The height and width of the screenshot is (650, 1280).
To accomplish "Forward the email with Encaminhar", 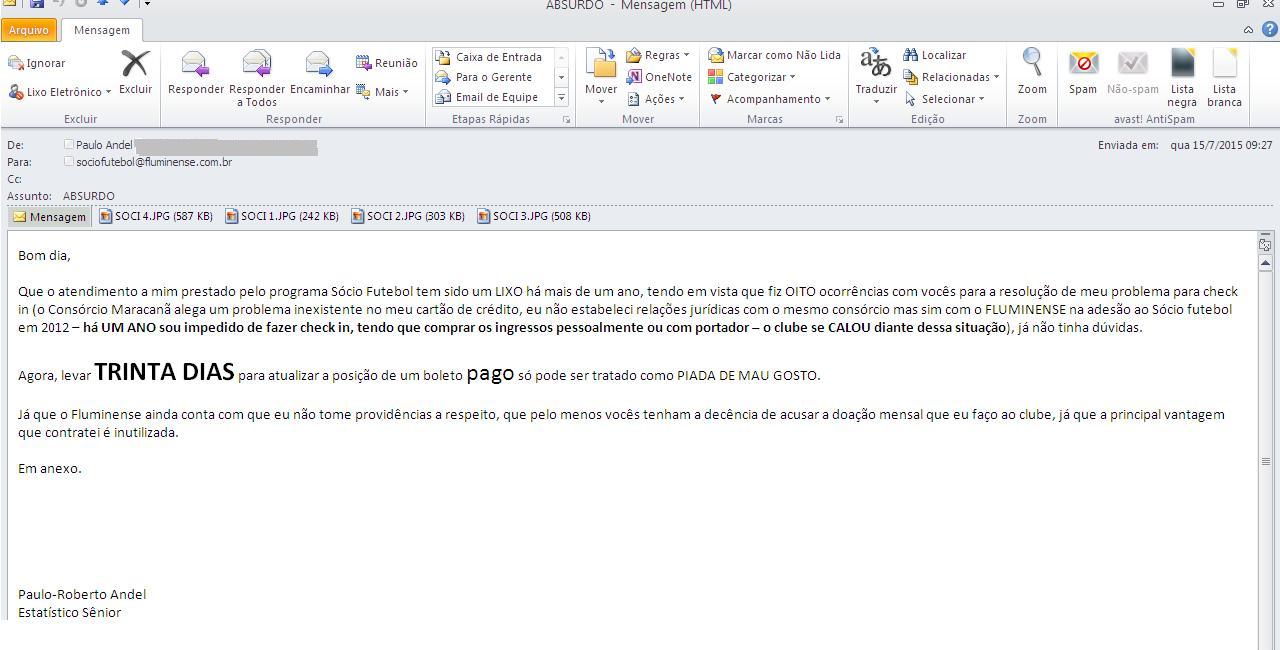I will coord(320,72).
